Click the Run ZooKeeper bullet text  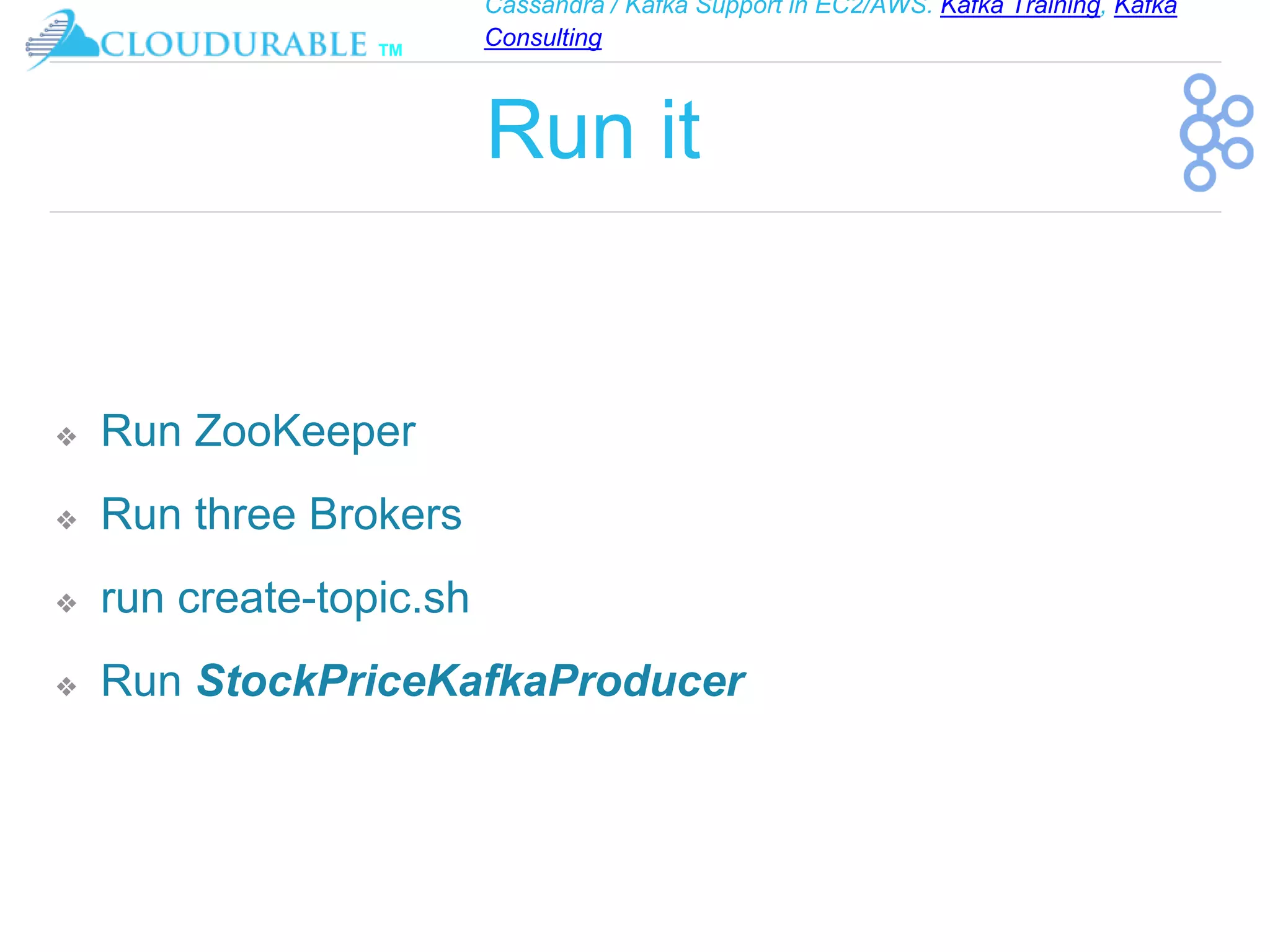[x=258, y=431]
